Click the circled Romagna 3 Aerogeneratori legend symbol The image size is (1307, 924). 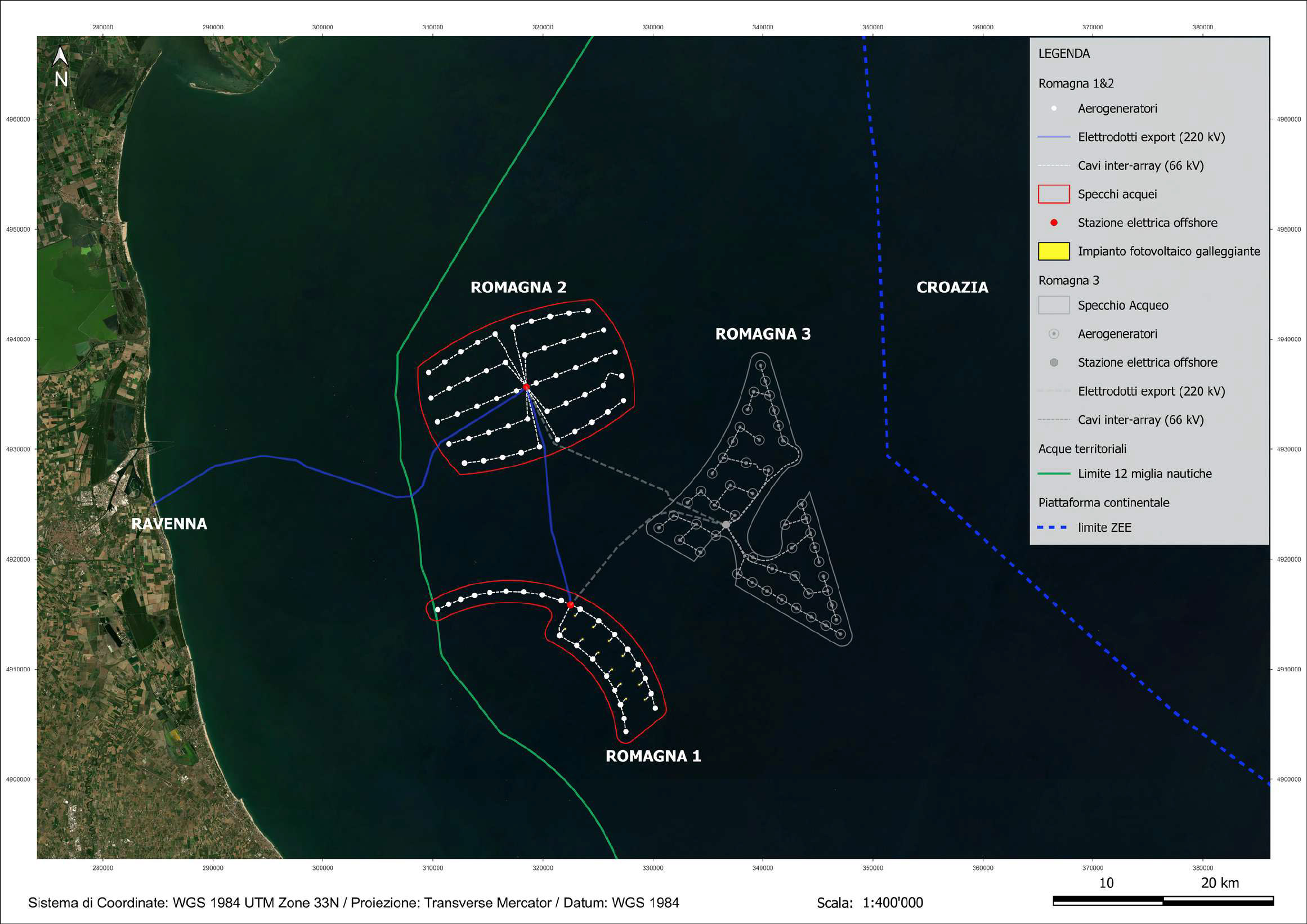1054,334
